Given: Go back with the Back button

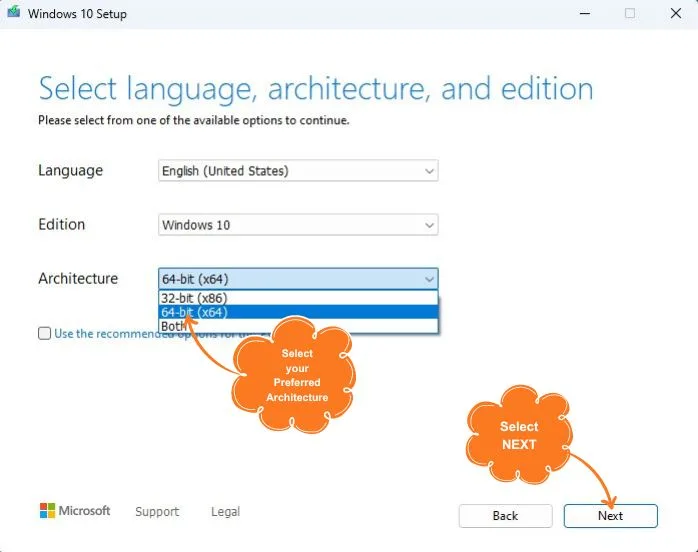Looking at the screenshot, I should 505,515.
